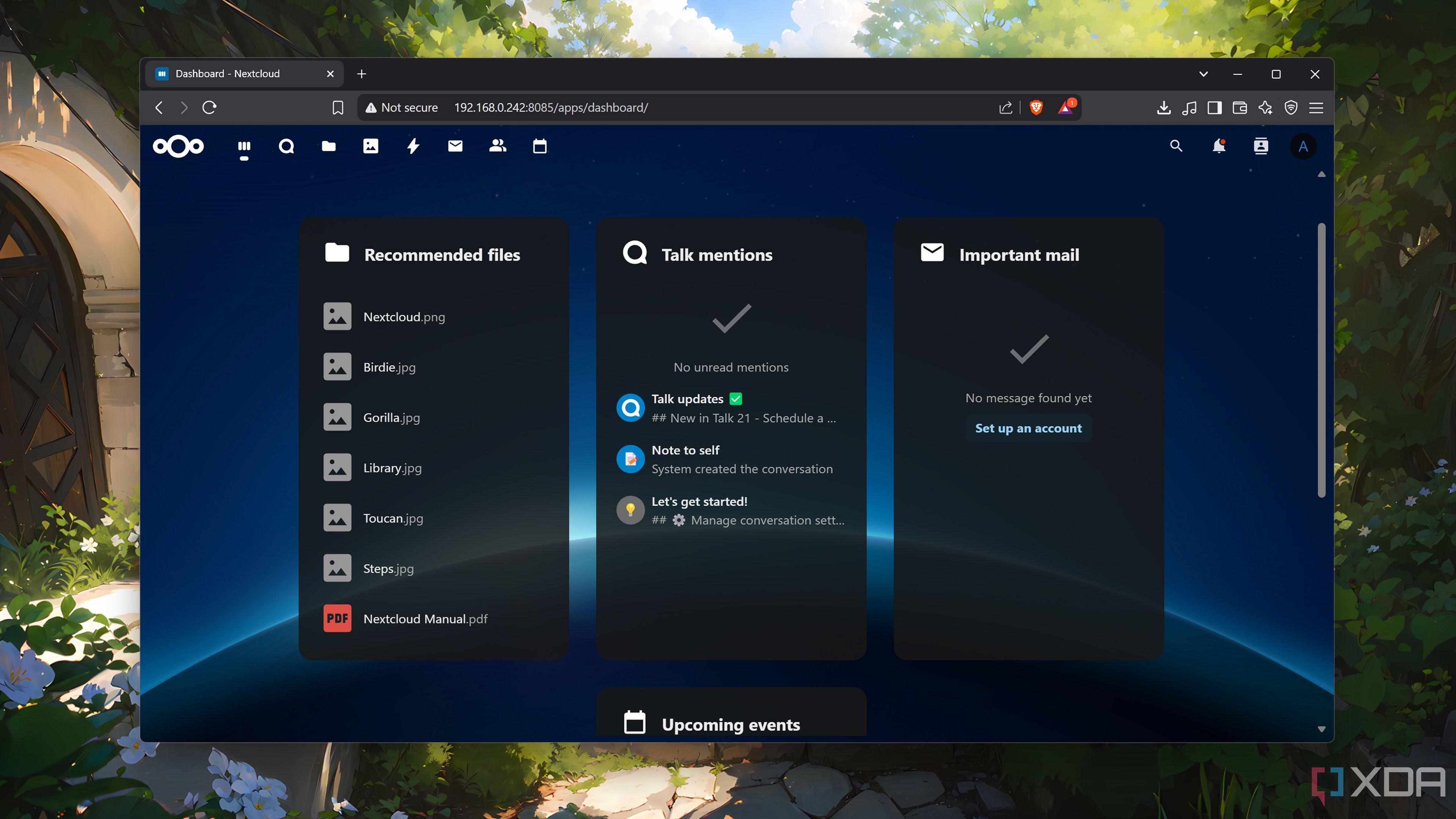The height and width of the screenshot is (819, 1456).
Task: Open the Talk app
Action: click(x=287, y=146)
